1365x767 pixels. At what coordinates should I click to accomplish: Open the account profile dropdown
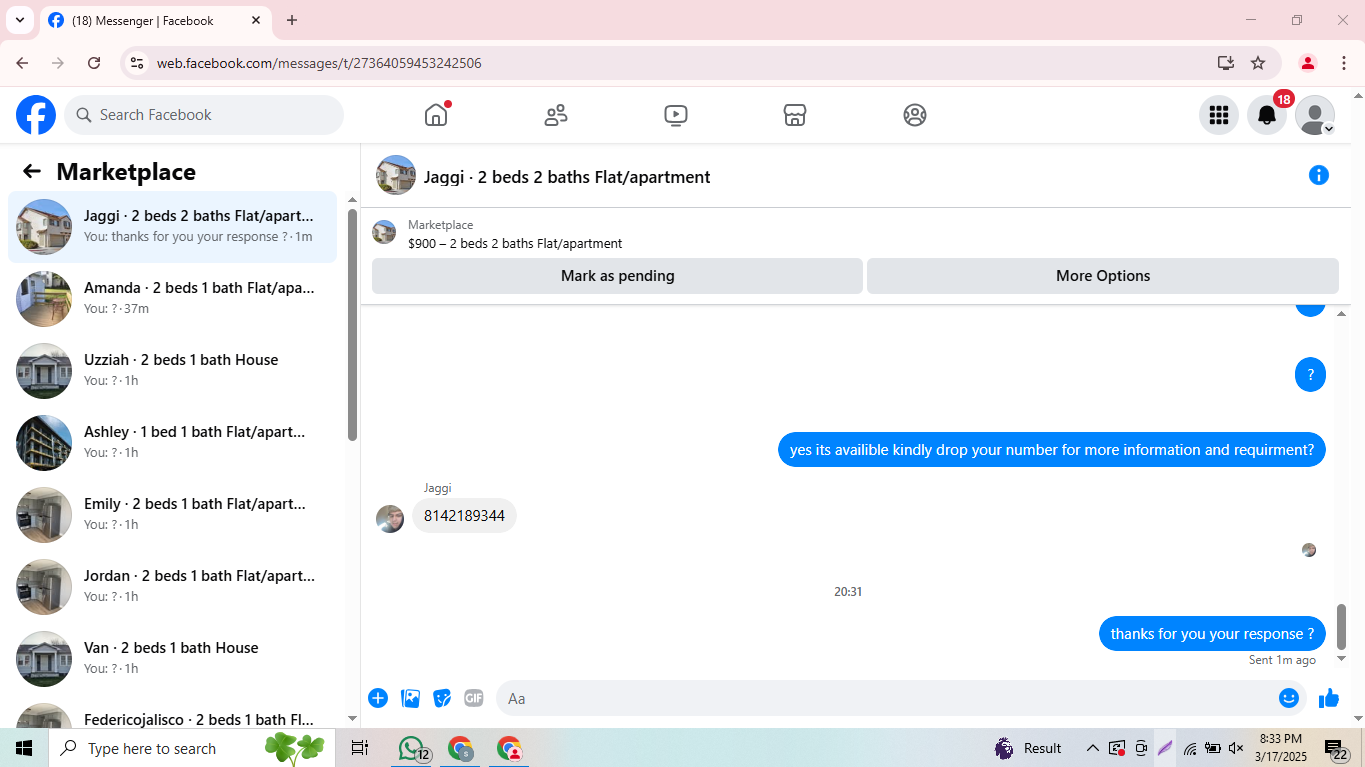[x=1315, y=115]
